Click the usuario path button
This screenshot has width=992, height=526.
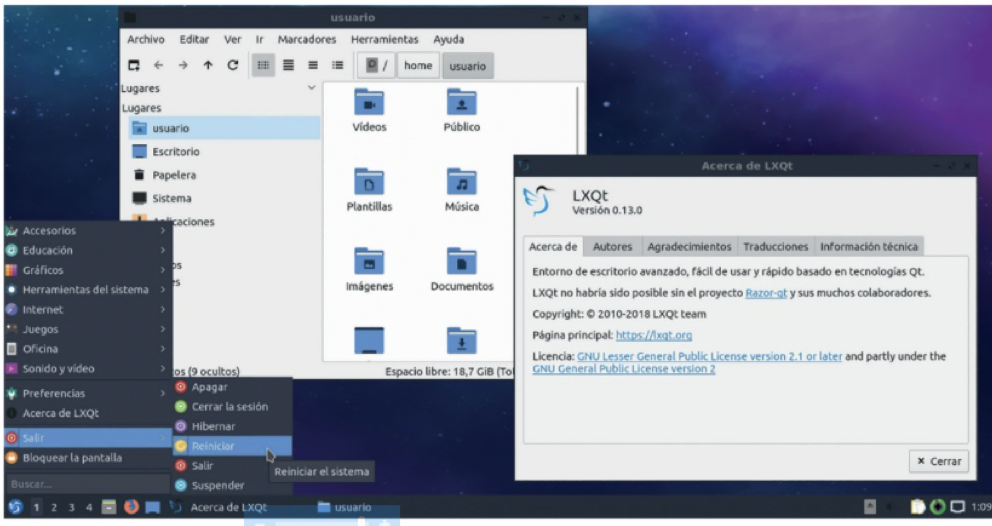coord(468,66)
